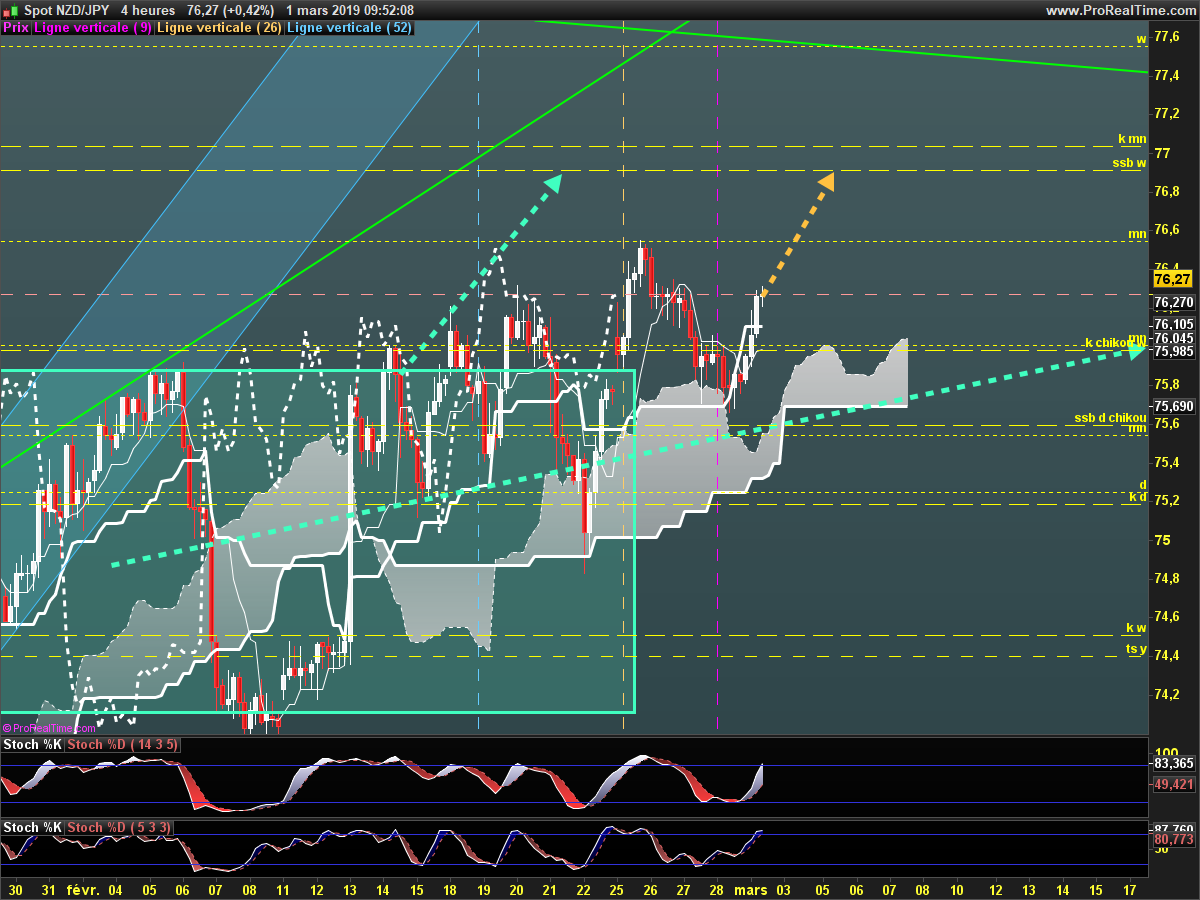Click the '17' date axis label
The width and height of the screenshot is (1200, 900).
click(1130, 888)
